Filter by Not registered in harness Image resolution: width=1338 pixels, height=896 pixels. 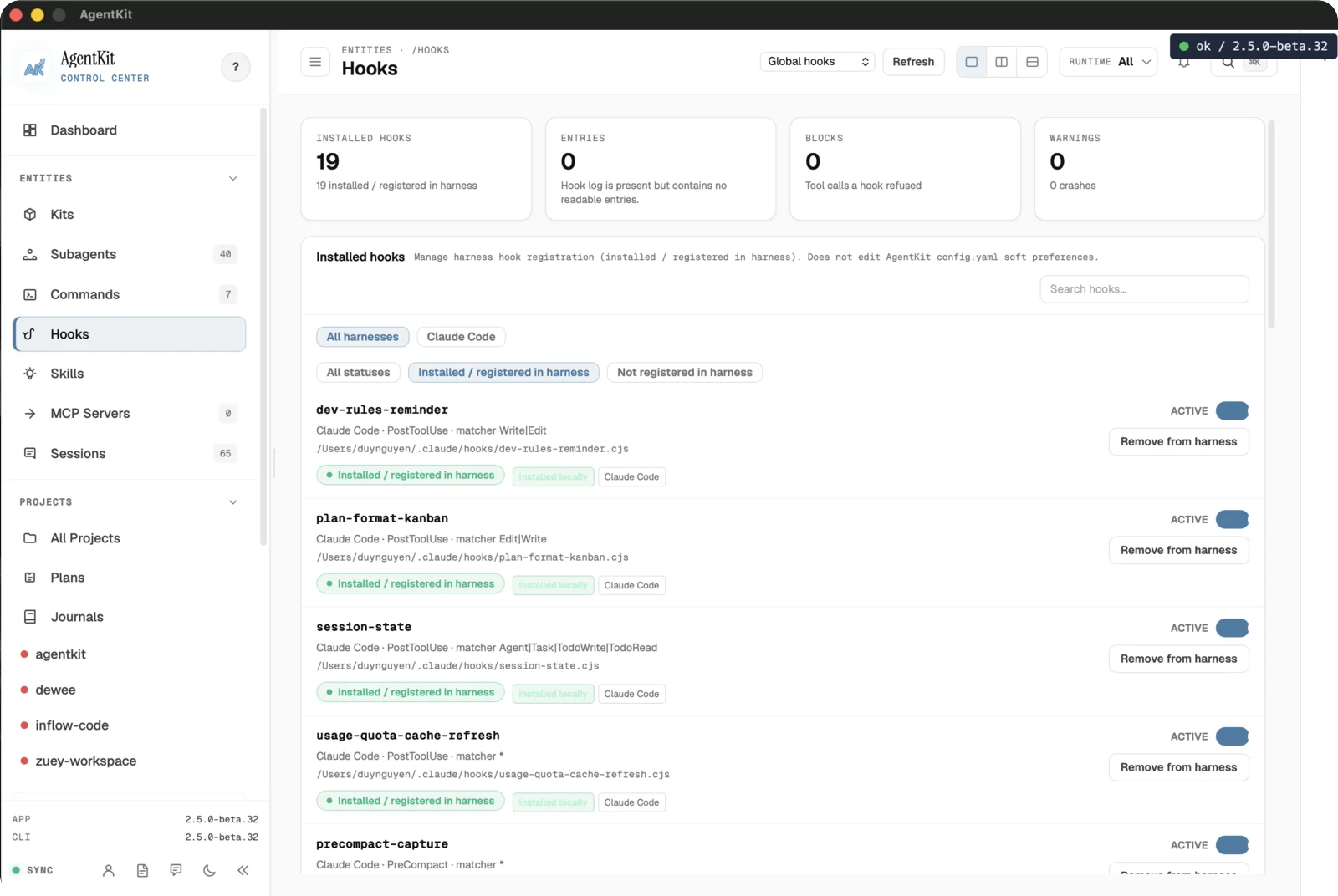[x=685, y=373]
